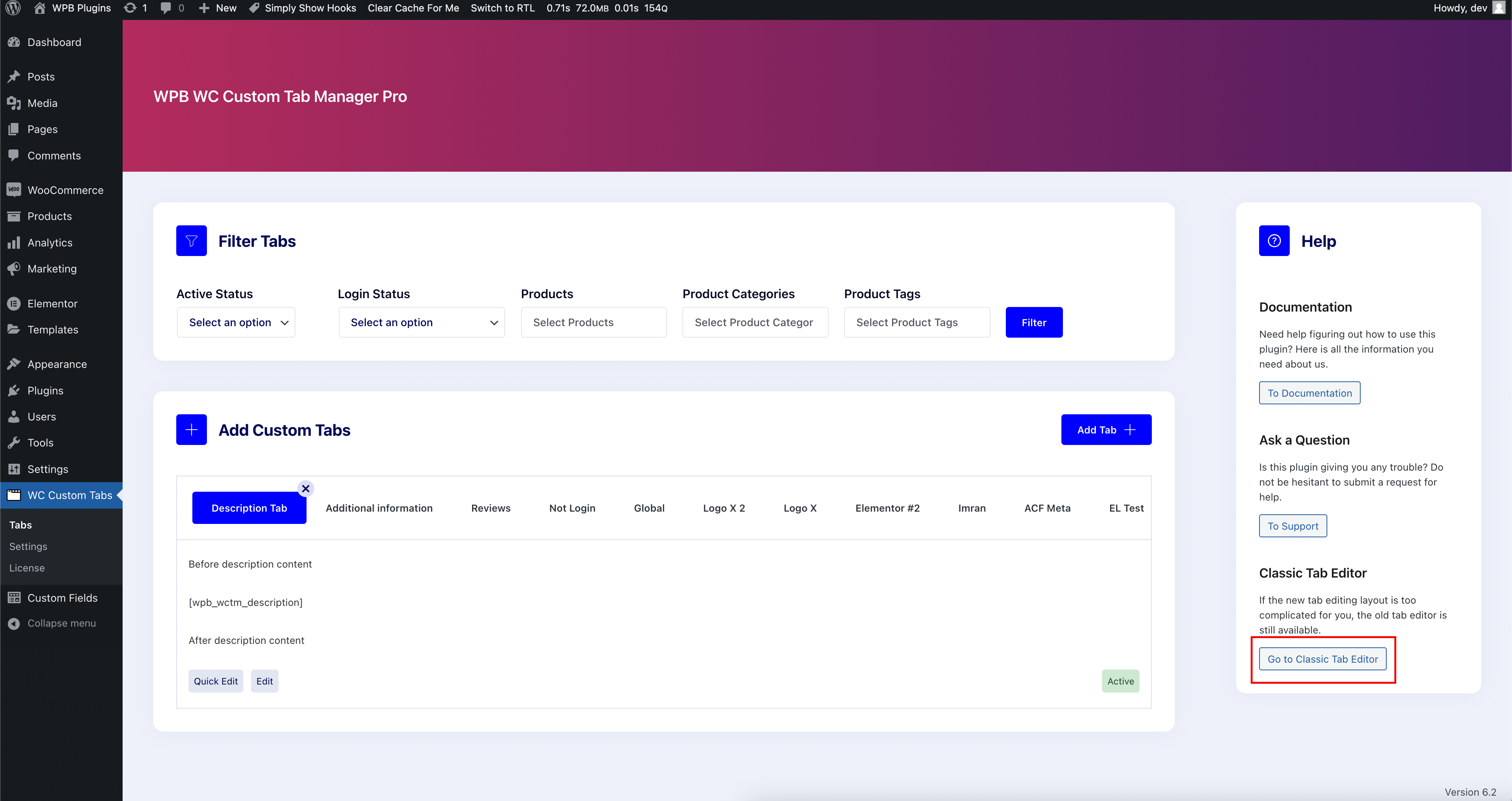Click the Quick Edit button

pos(215,681)
